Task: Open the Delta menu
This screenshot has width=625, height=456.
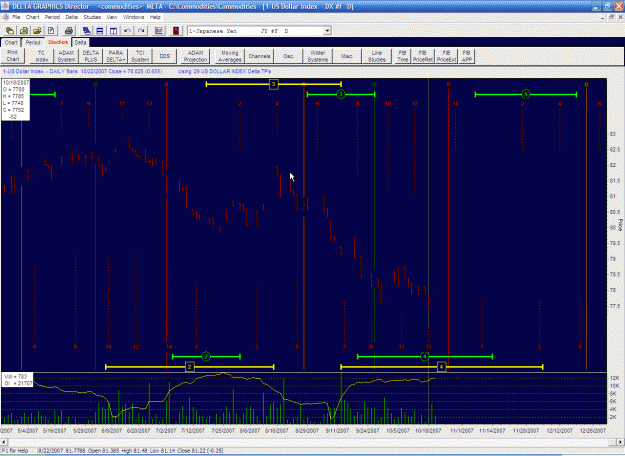Action: 71,17
